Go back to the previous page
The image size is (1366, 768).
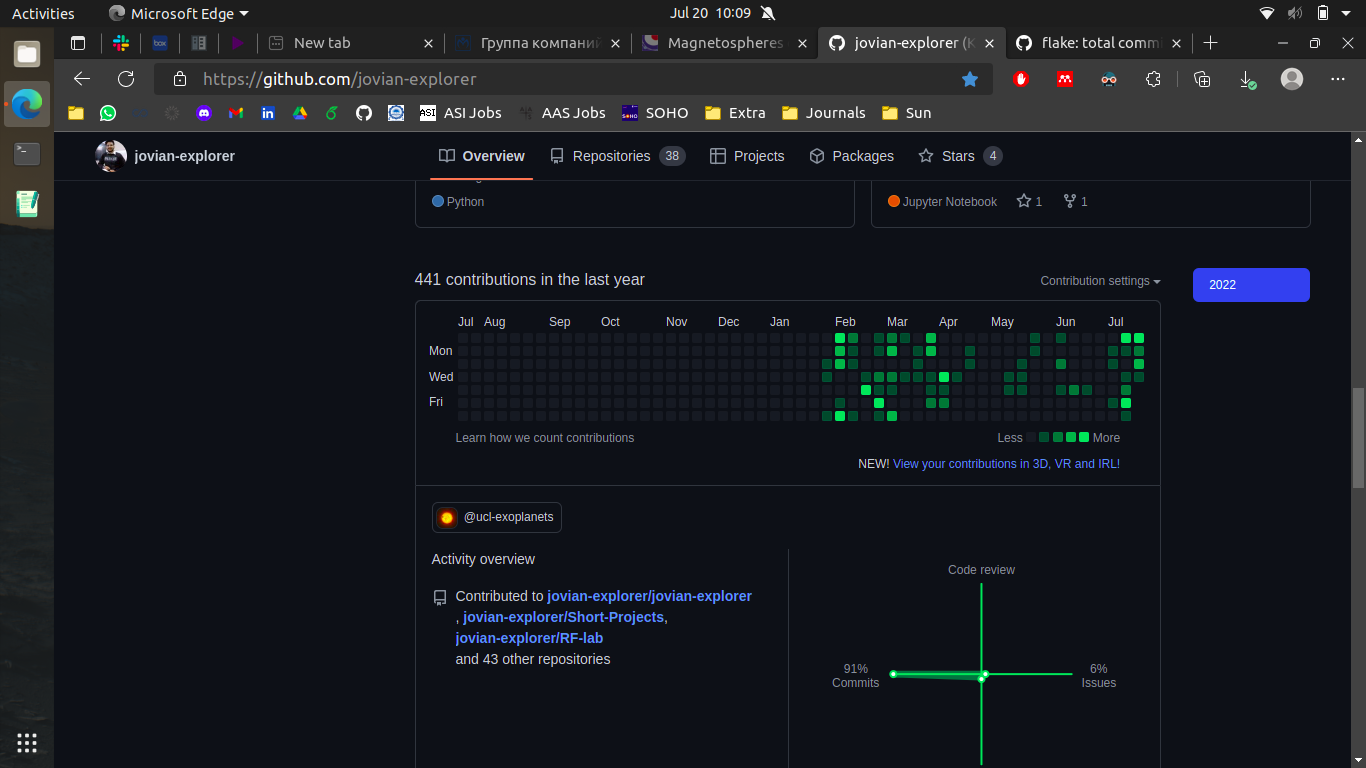point(82,79)
